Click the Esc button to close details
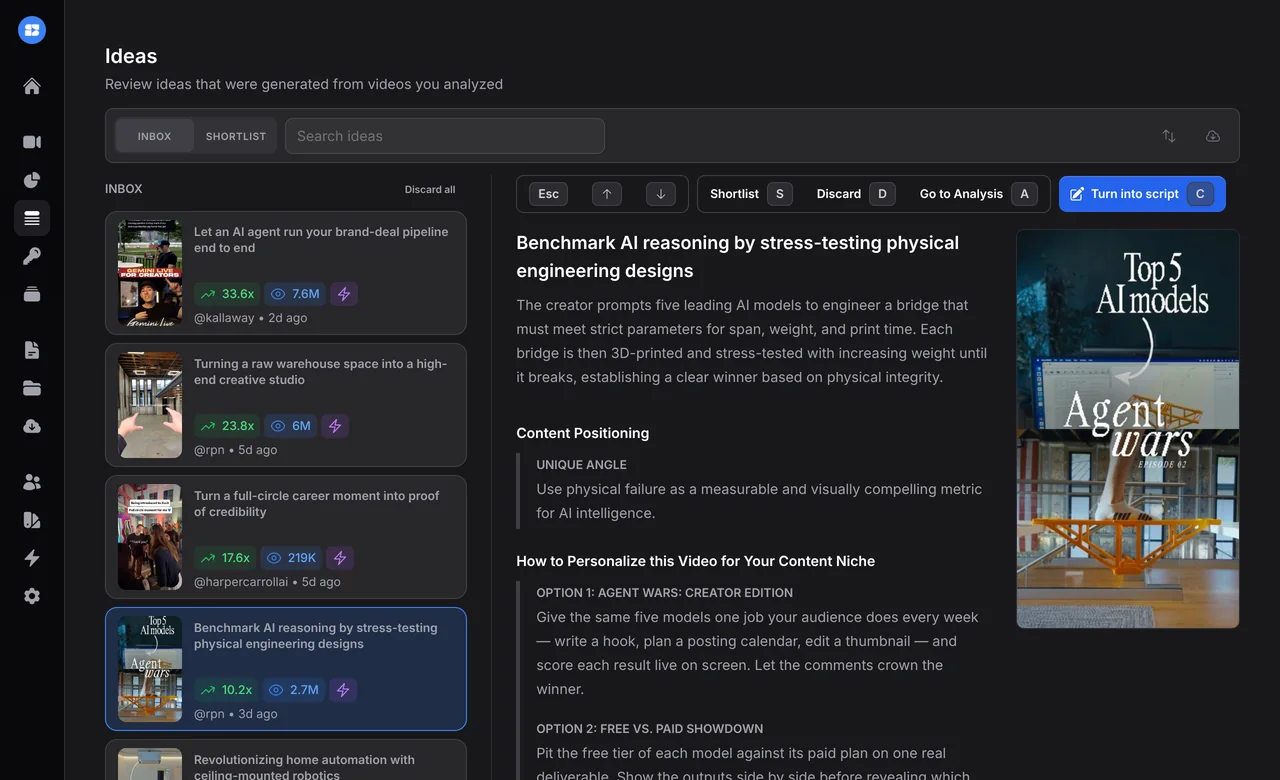The image size is (1280, 780). [549, 194]
